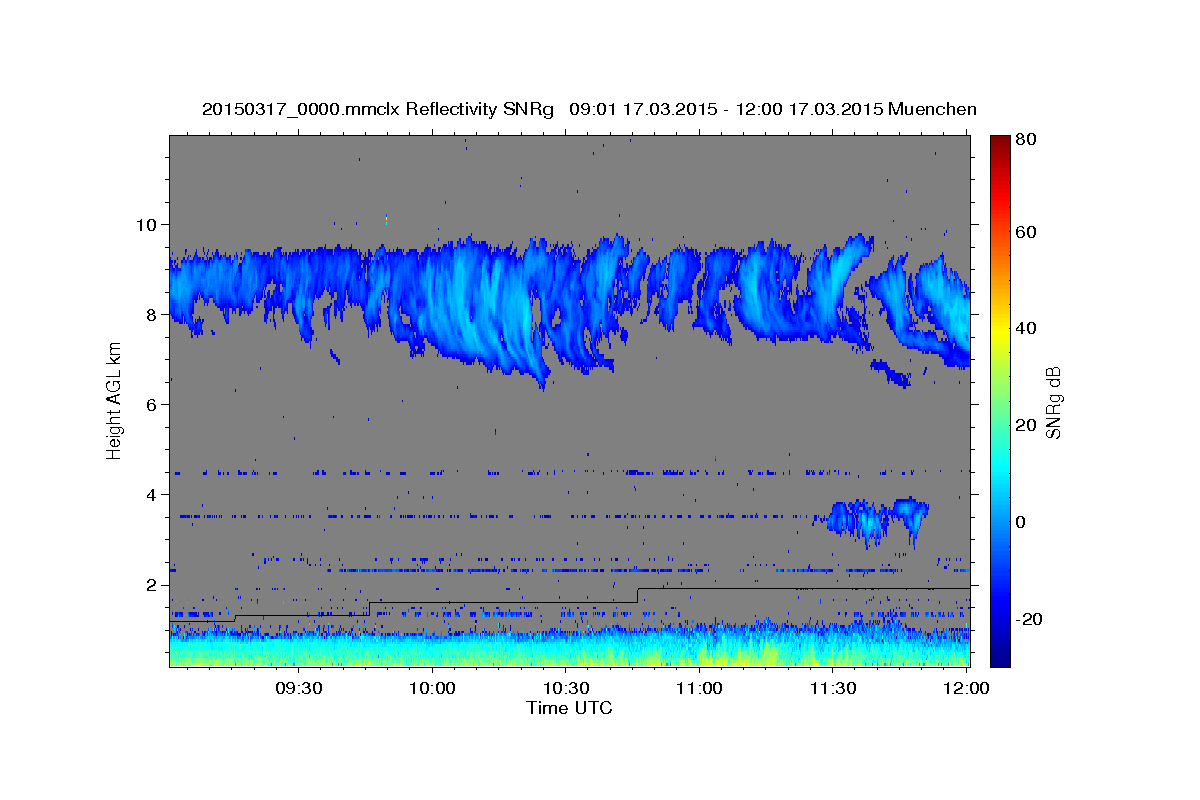Click the colorbar value 80

1025,140
